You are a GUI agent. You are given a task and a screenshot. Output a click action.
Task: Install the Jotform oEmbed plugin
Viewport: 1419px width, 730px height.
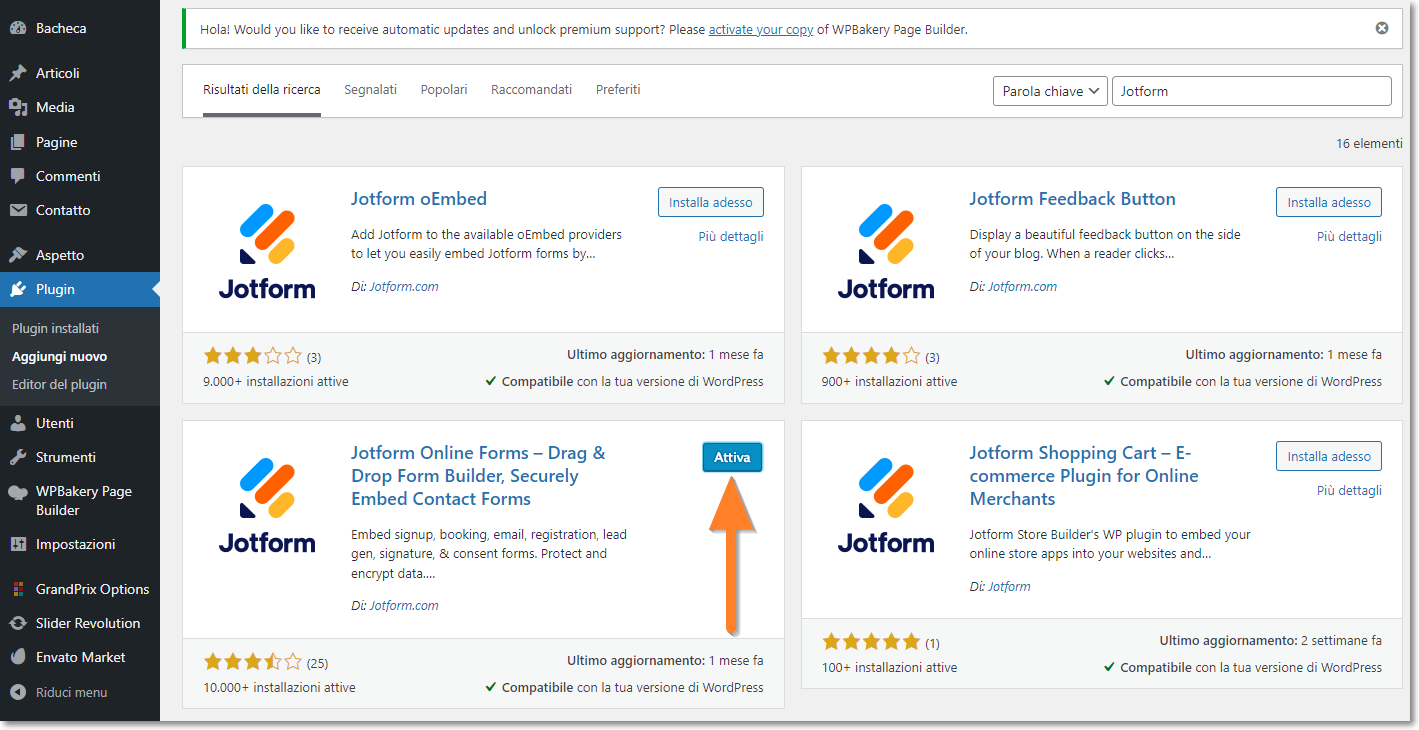coord(710,202)
